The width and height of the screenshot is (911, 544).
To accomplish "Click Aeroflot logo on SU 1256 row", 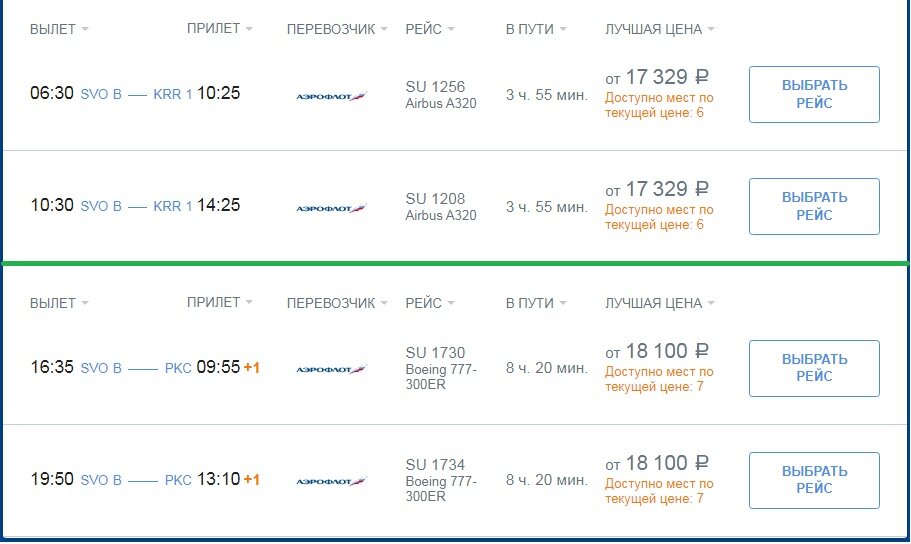I will pyautogui.click(x=331, y=96).
